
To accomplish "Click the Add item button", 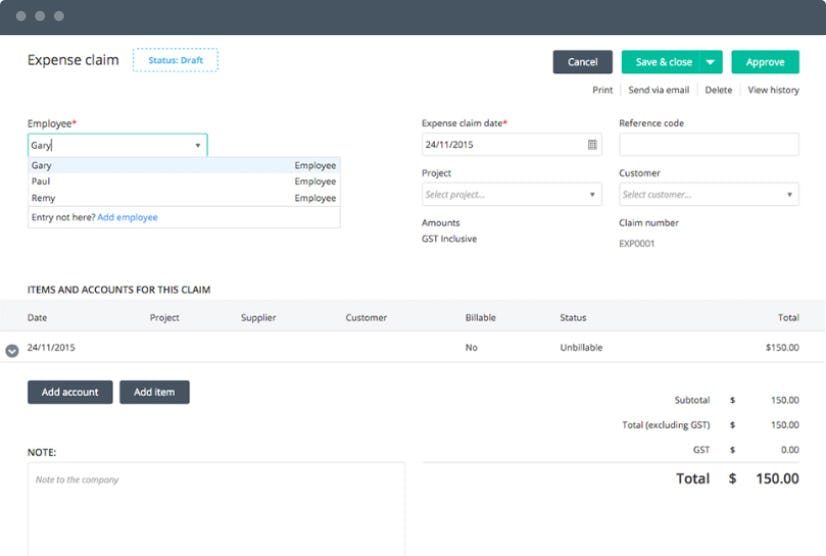I will coord(154,392).
